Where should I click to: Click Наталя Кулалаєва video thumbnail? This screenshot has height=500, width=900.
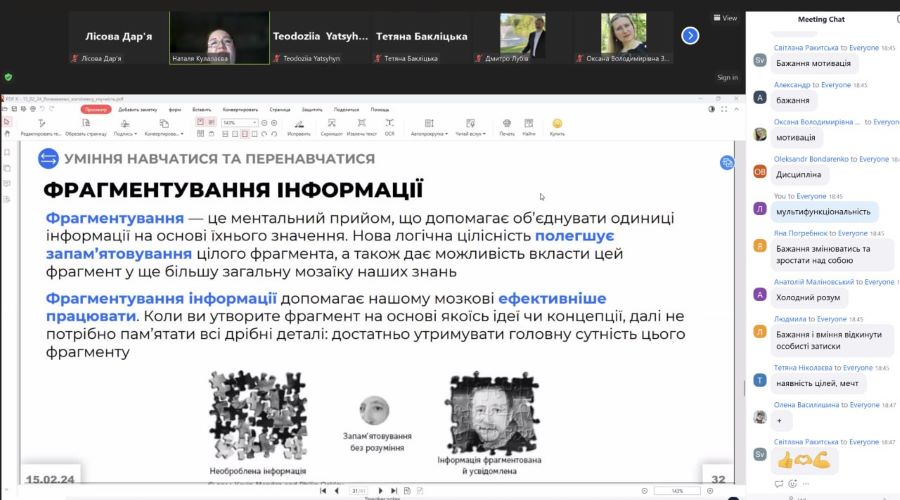click(219, 37)
